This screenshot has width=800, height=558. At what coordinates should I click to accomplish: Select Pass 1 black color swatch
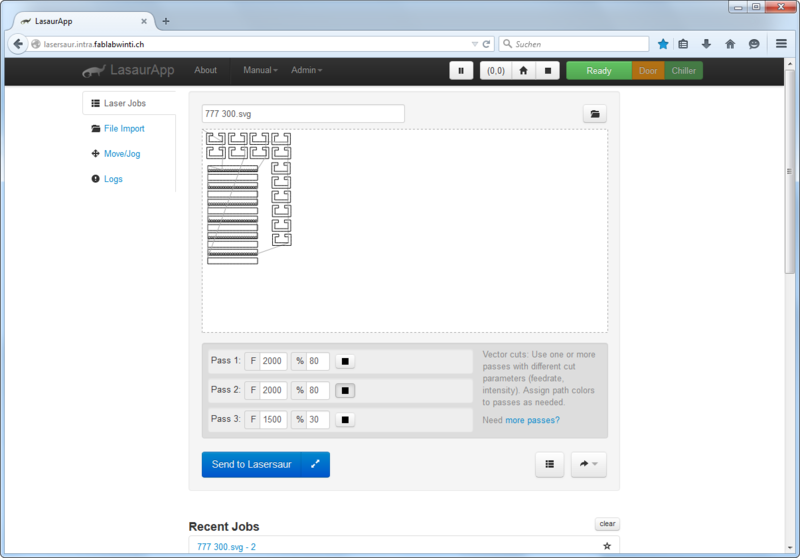[x=345, y=362]
